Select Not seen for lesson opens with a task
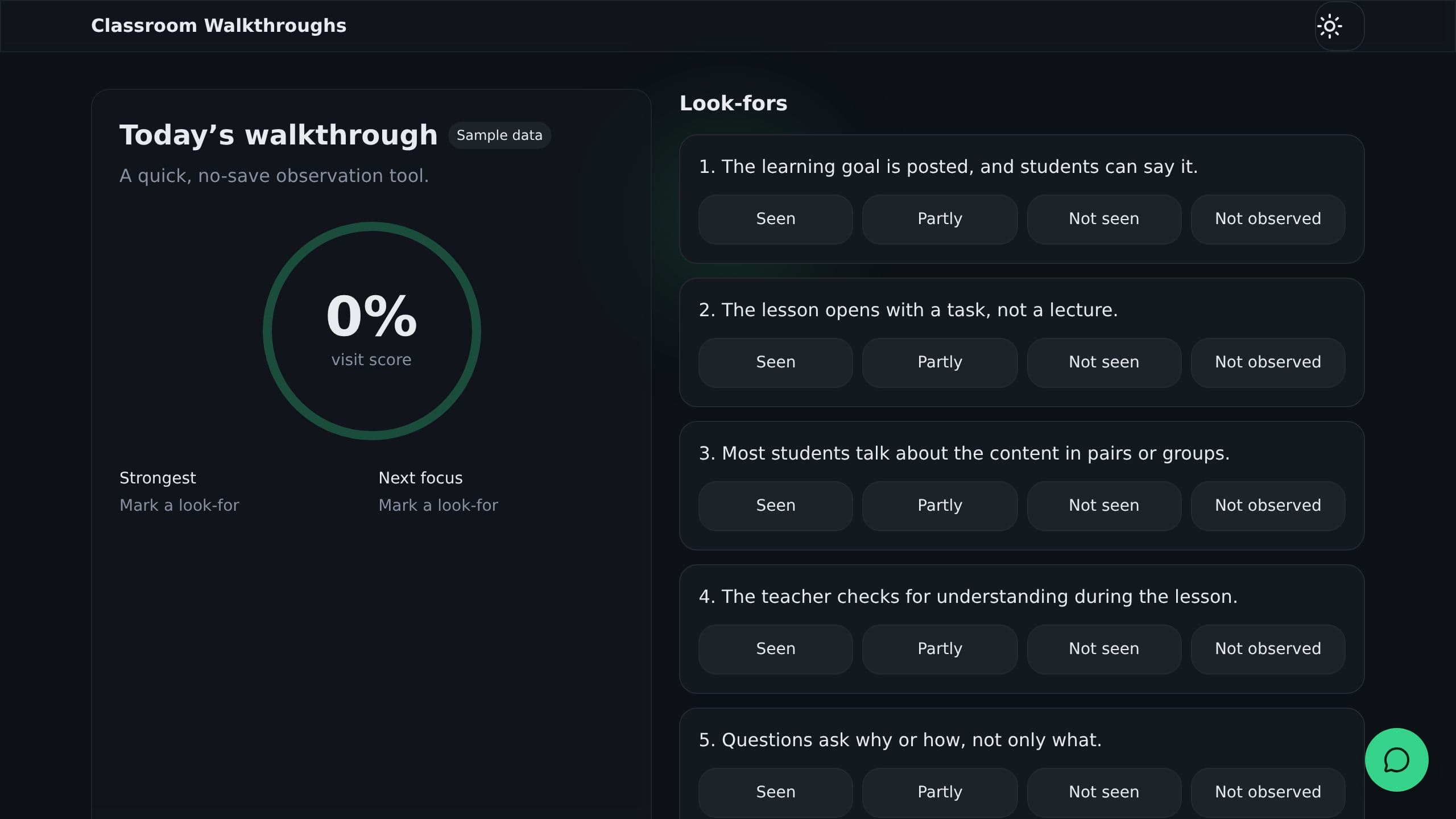1456x819 pixels. click(1104, 362)
